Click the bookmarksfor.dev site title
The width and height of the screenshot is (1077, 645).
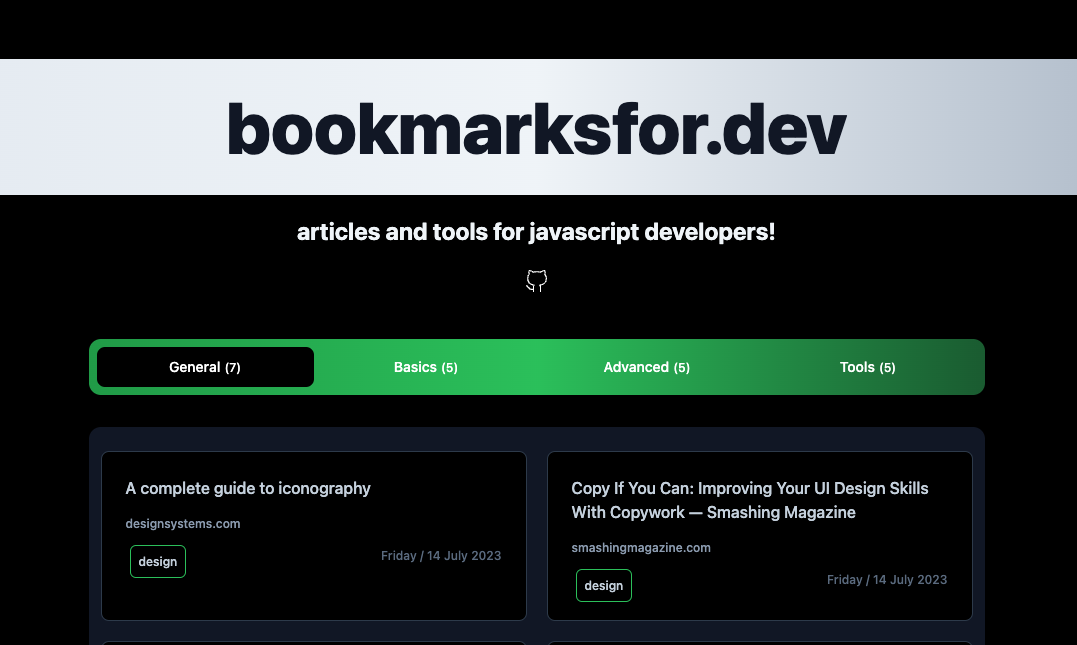537,127
